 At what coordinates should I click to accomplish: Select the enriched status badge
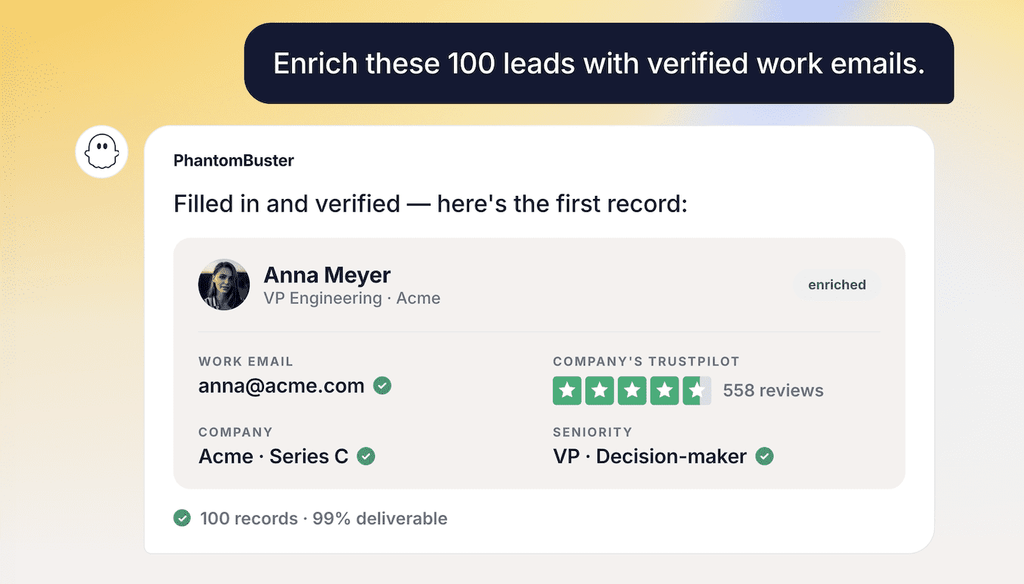pos(837,285)
